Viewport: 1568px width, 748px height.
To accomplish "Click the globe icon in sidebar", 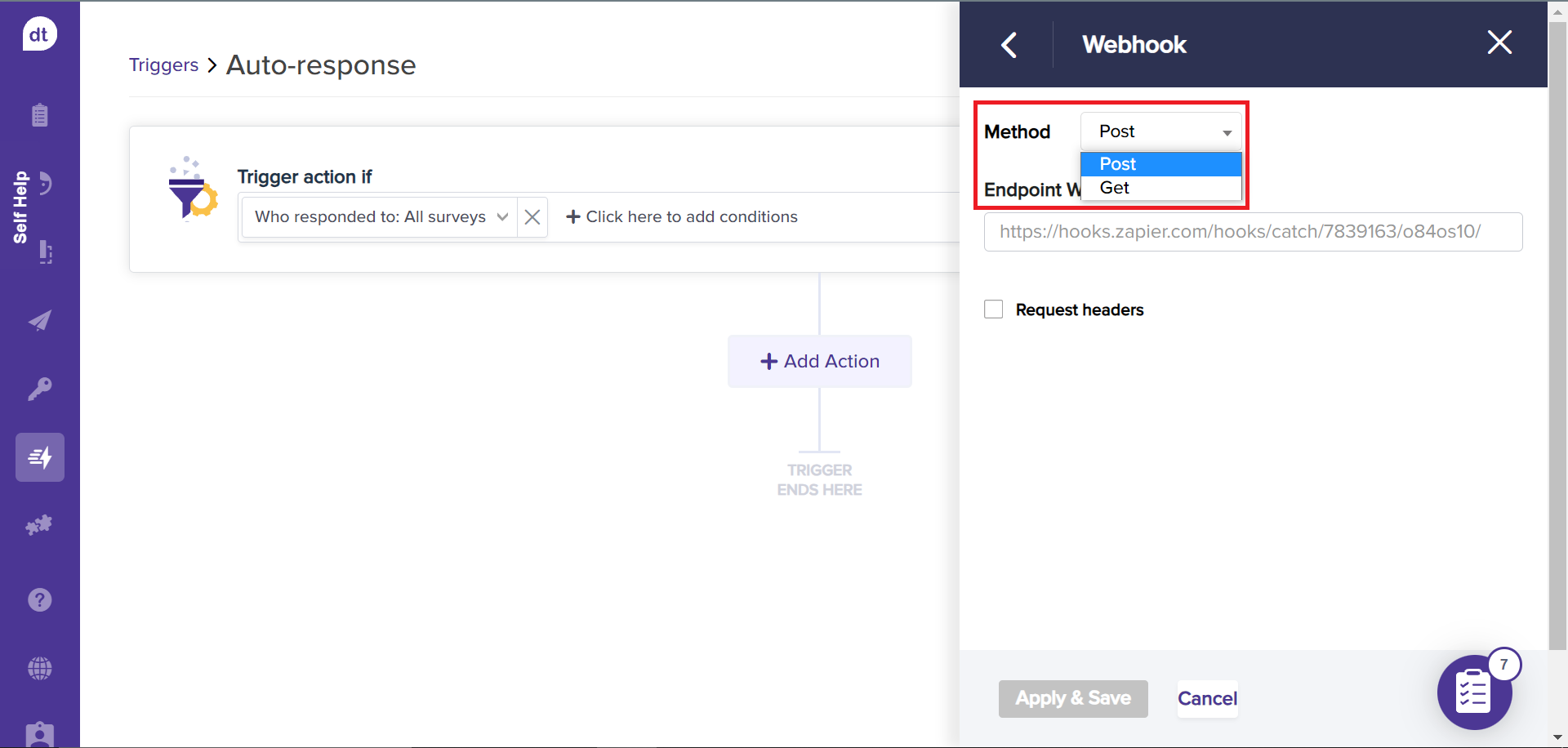I will click(x=39, y=669).
